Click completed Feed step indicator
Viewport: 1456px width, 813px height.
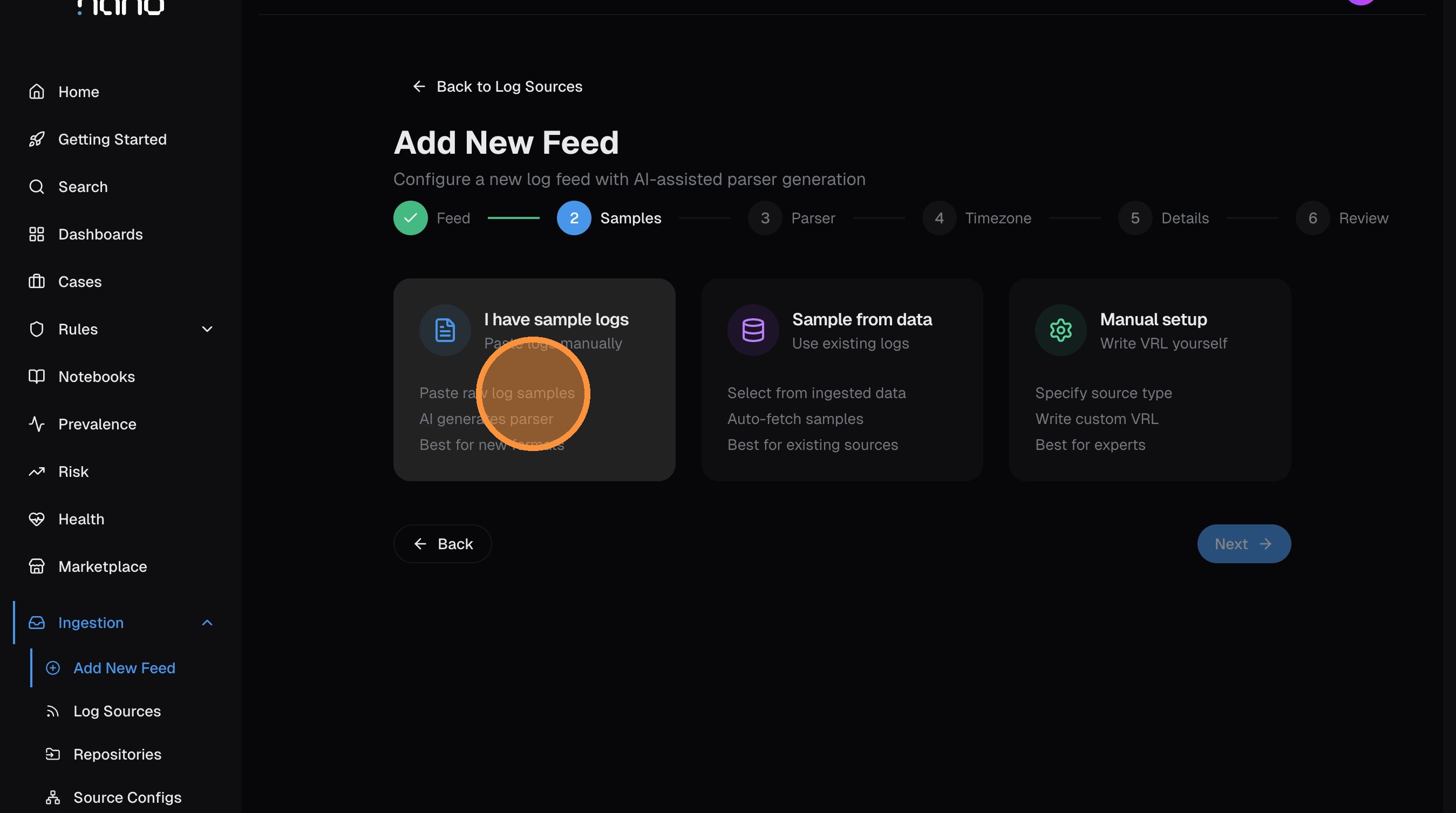coord(410,218)
